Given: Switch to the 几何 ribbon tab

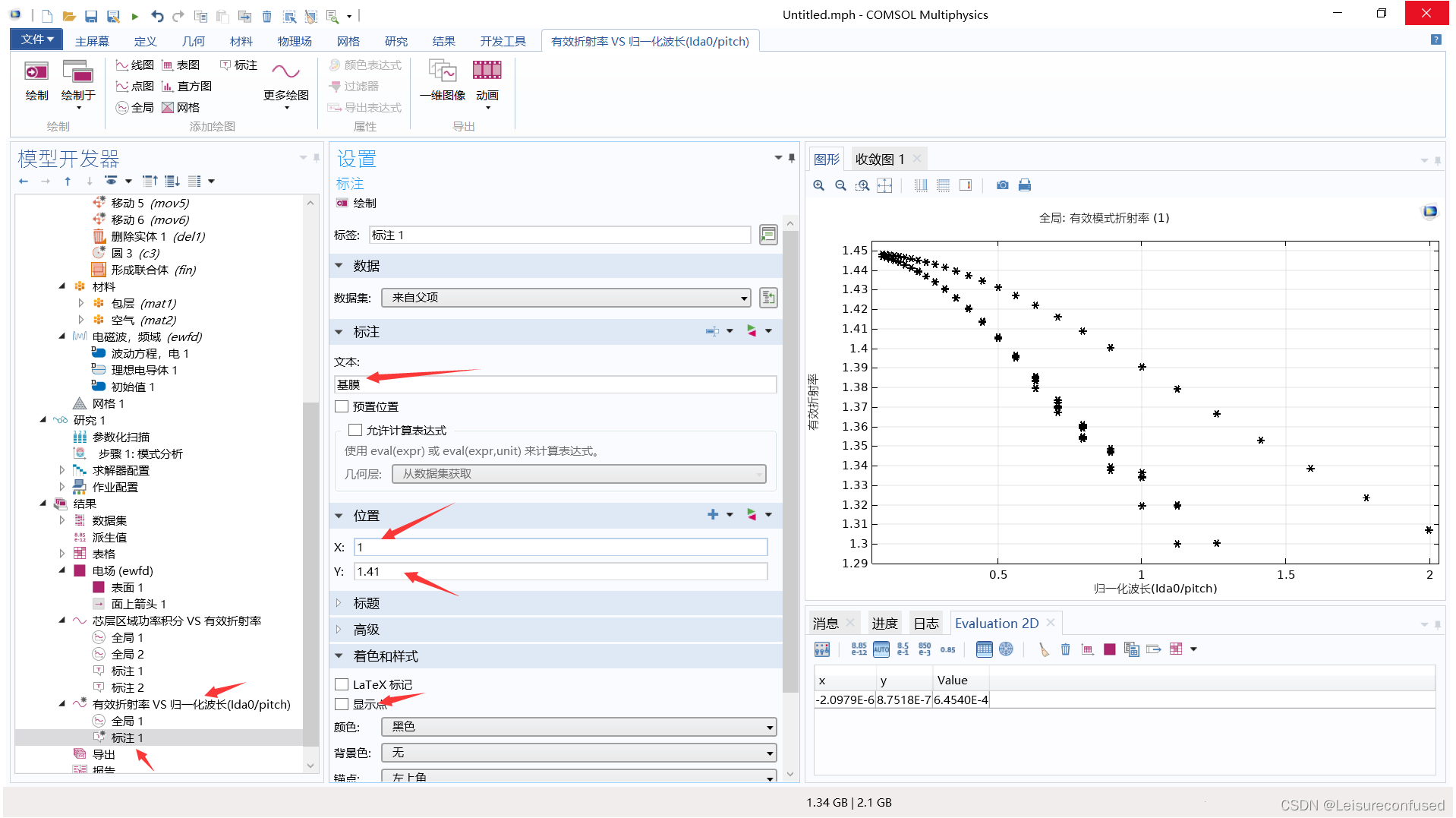Looking at the screenshot, I should pos(194,41).
